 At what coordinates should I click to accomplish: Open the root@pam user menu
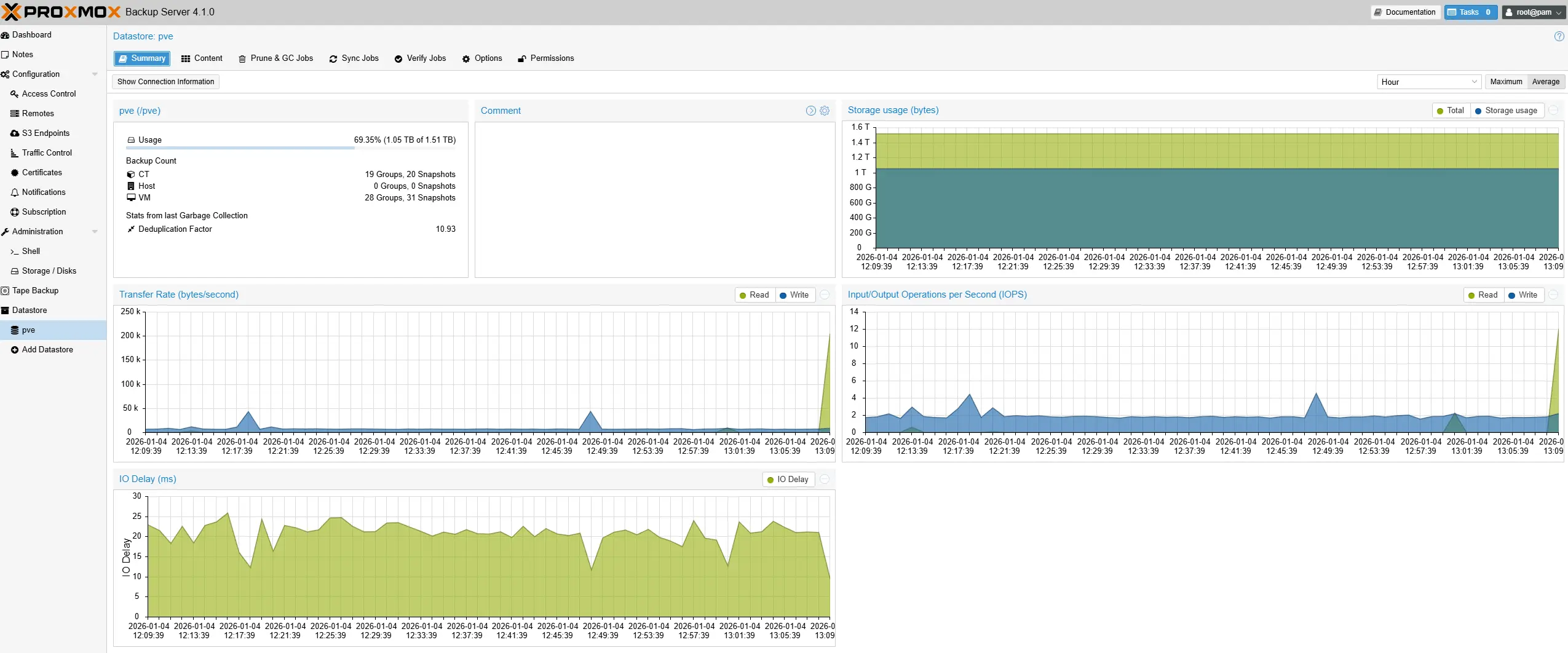(x=1534, y=12)
